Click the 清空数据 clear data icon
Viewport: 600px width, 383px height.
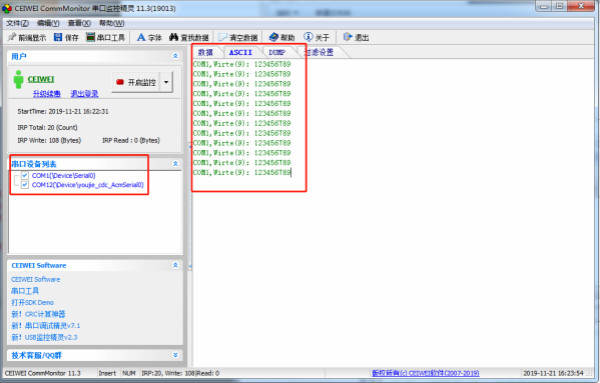pos(222,37)
